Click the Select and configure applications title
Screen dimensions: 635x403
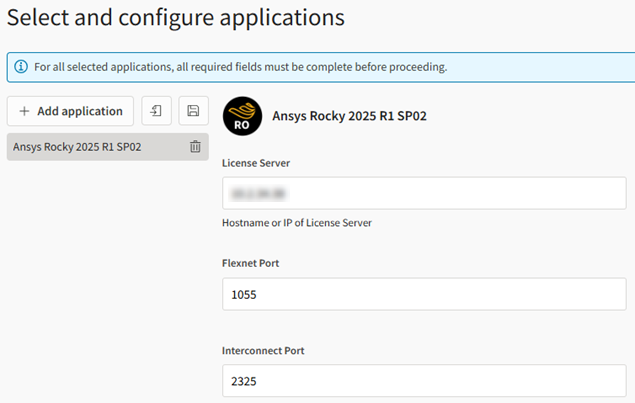(x=176, y=18)
